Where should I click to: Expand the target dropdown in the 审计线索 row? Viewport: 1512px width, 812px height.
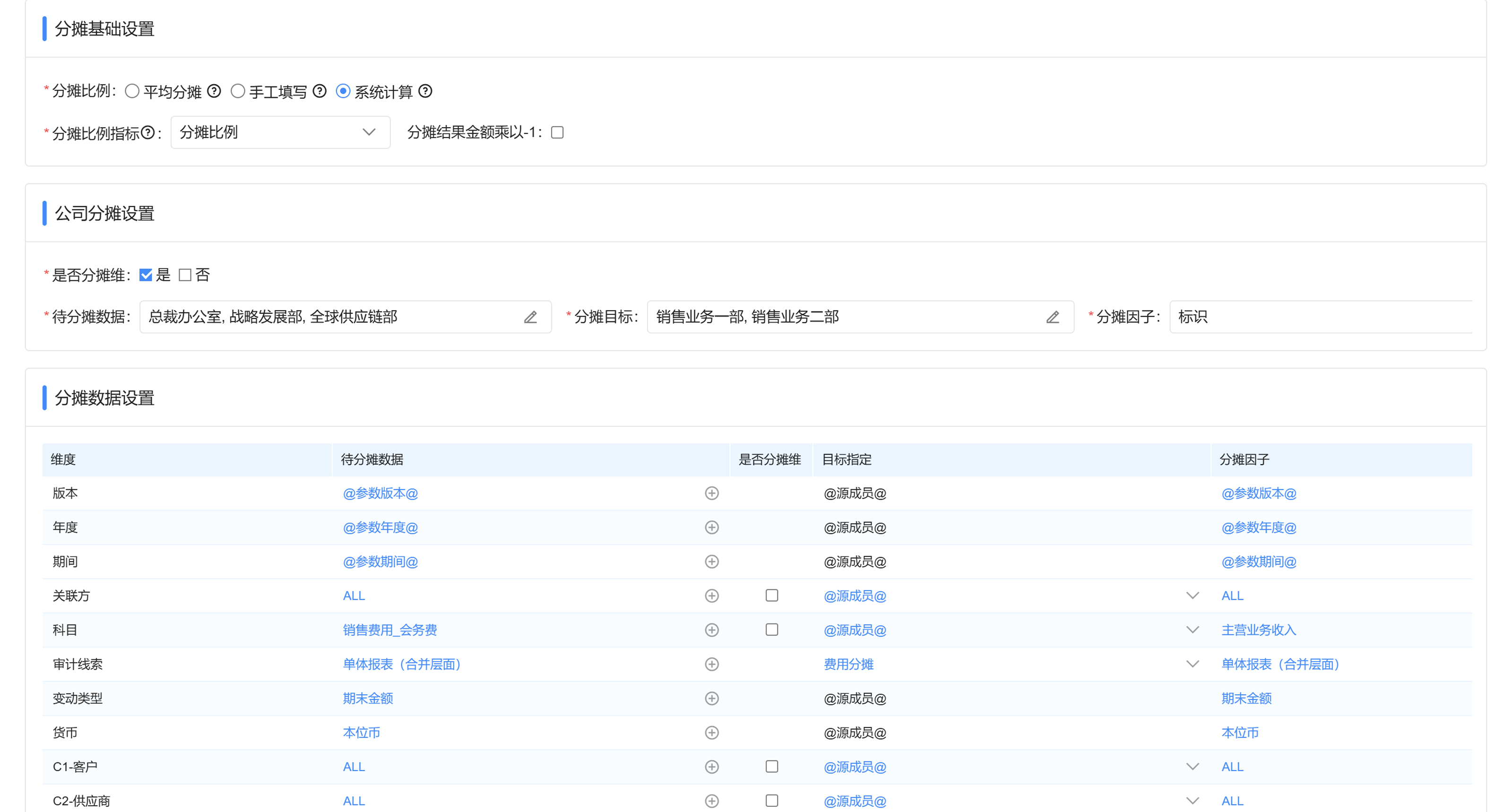(x=1192, y=664)
